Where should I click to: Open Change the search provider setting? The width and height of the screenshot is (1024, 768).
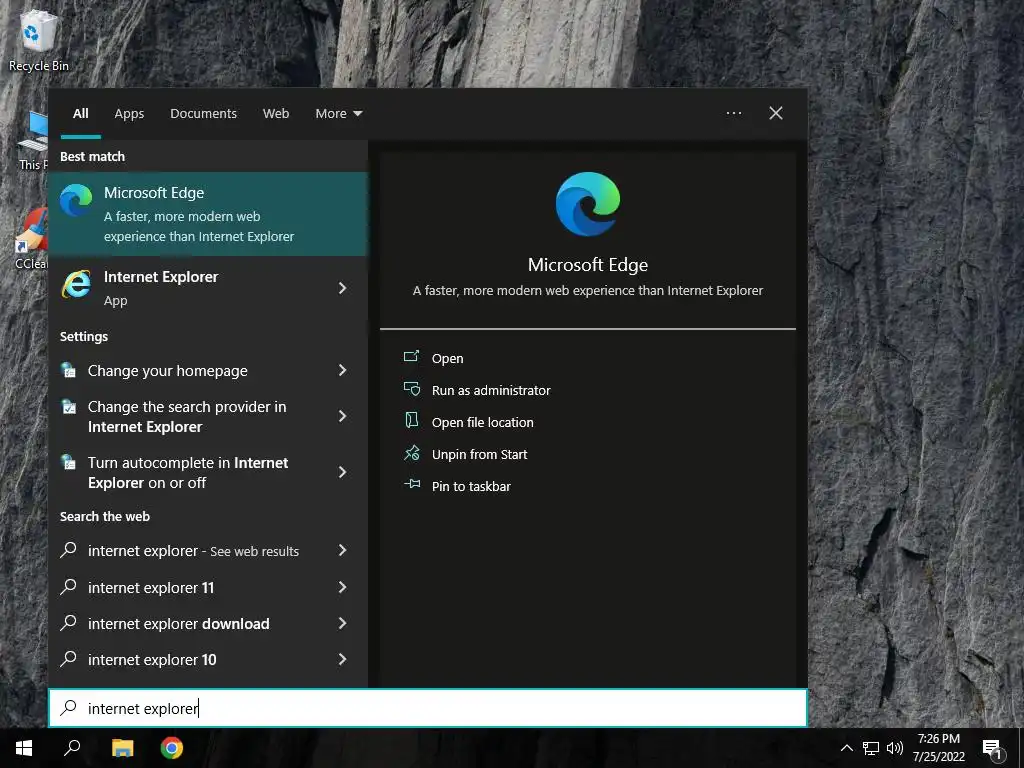pos(208,416)
